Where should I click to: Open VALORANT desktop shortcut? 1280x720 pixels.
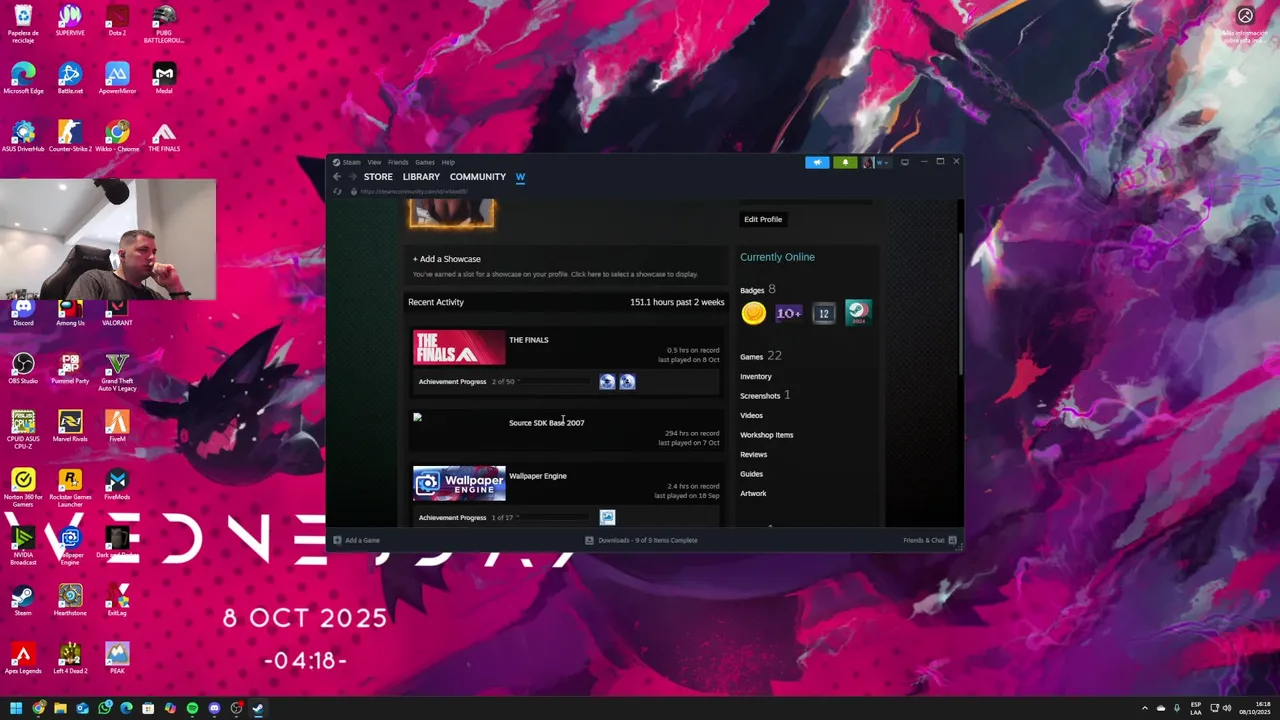[117, 312]
